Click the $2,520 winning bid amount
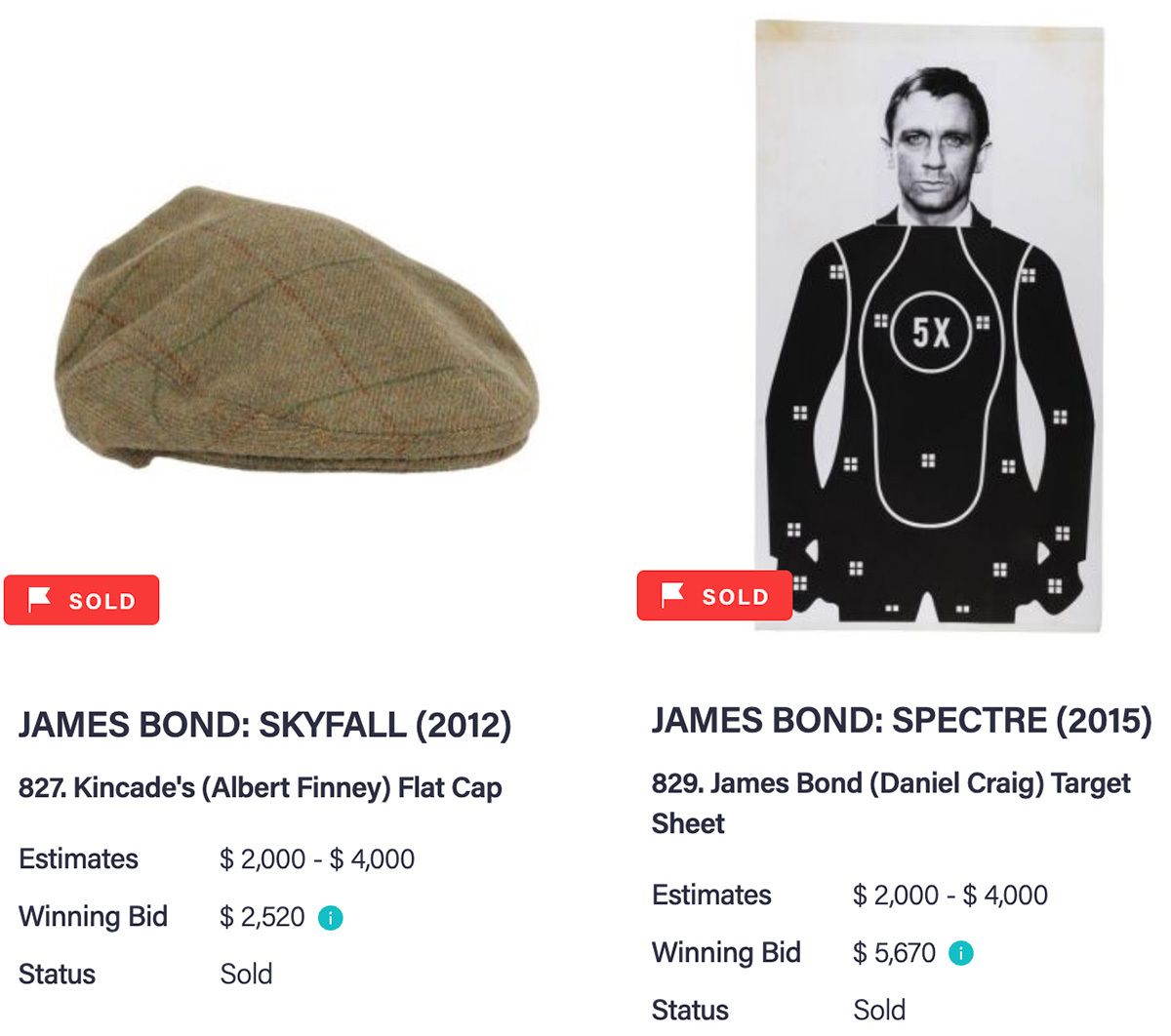Viewport: 1171px width, 1036px height. tap(262, 917)
